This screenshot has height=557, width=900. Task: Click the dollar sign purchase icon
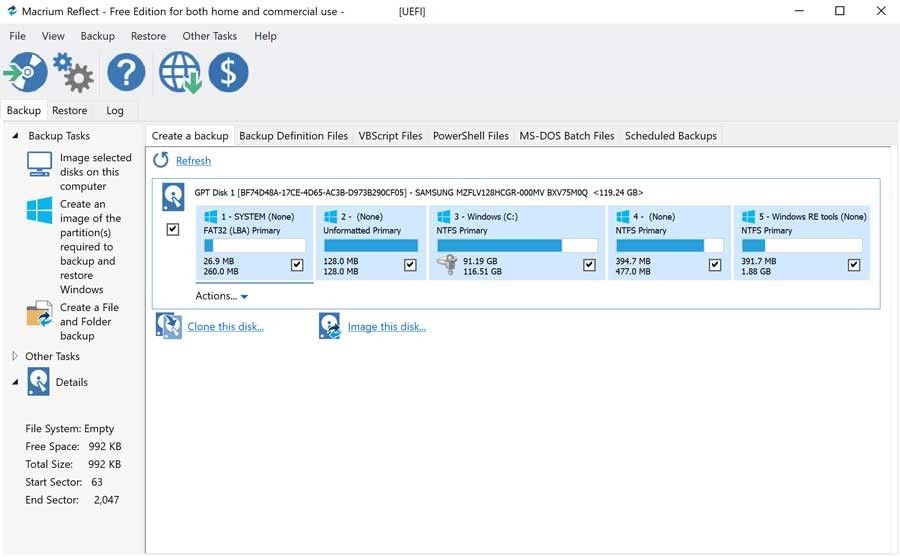coord(228,73)
